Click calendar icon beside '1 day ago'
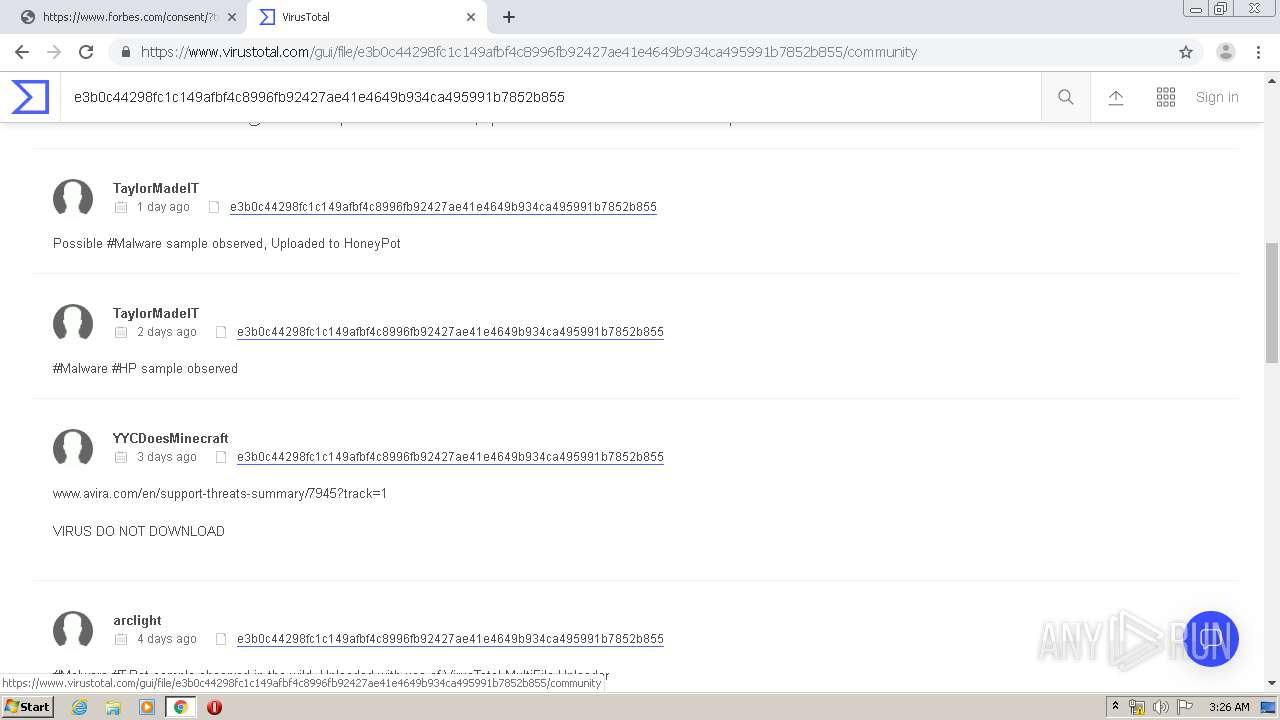The image size is (1280, 720). click(121, 207)
